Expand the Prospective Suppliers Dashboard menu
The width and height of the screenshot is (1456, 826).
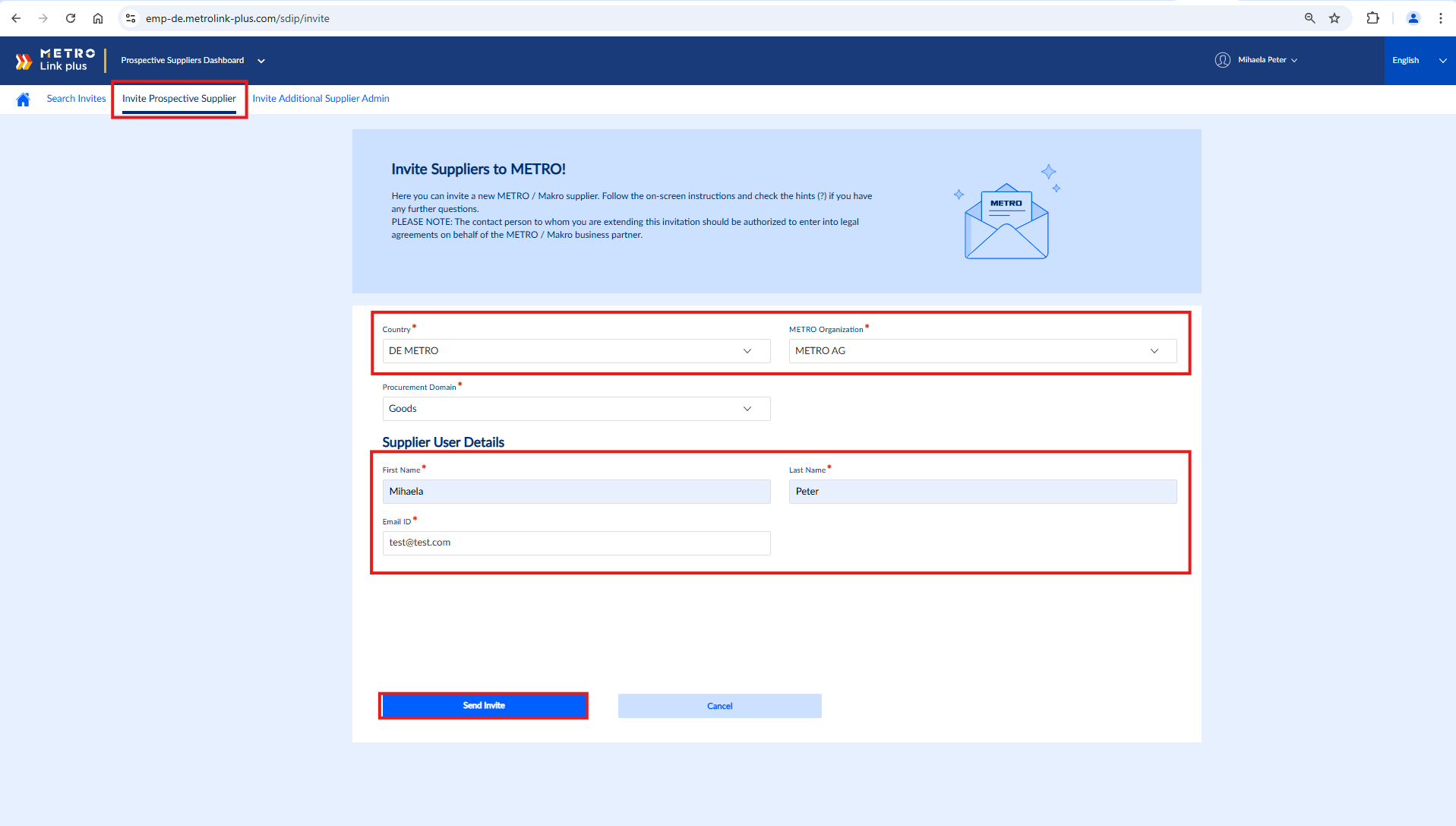click(193, 60)
